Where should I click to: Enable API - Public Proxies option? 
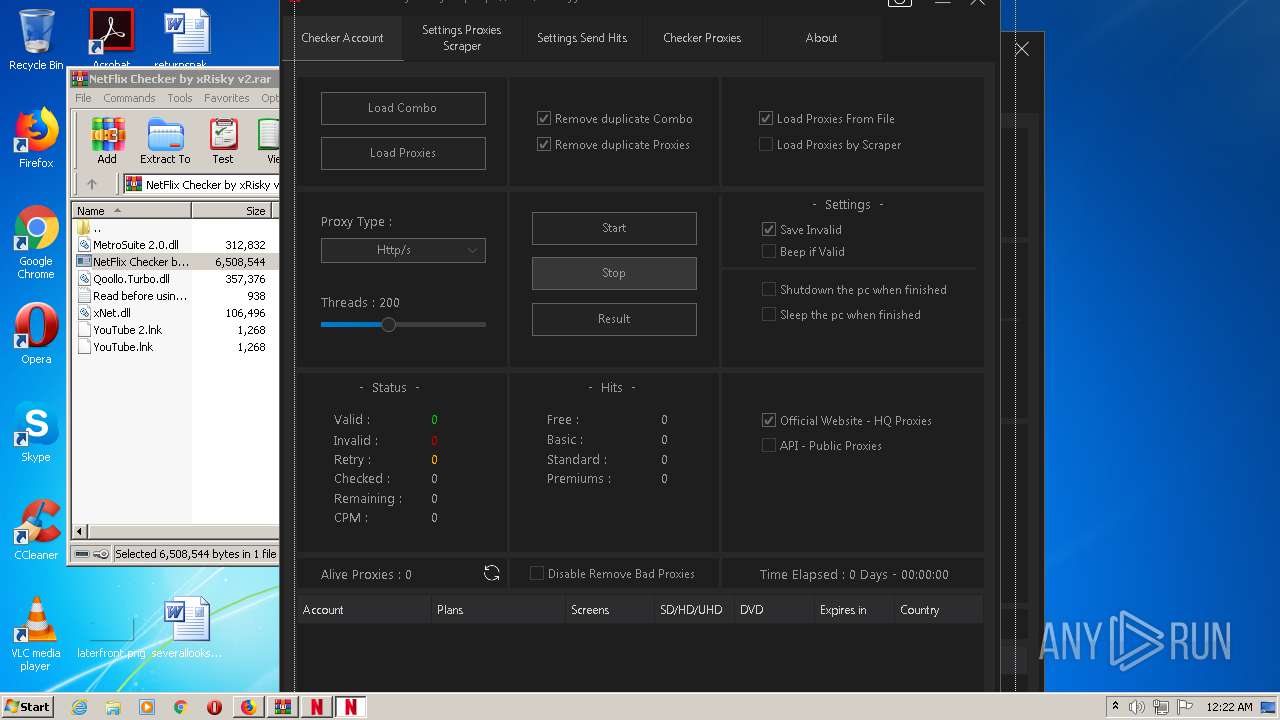pyautogui.click(x=769, y=445)
